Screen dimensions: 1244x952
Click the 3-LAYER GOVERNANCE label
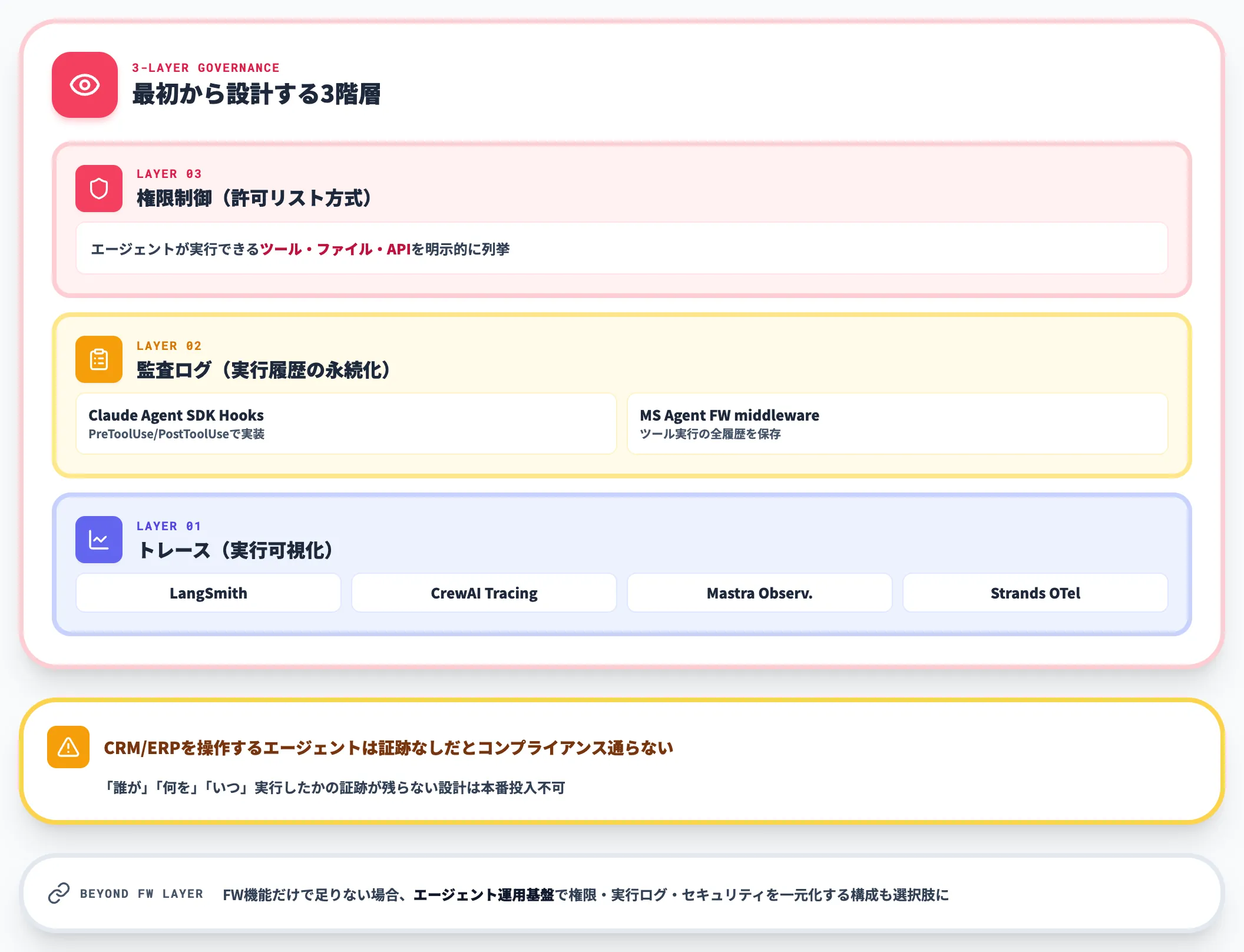click(x=206, y=68)
